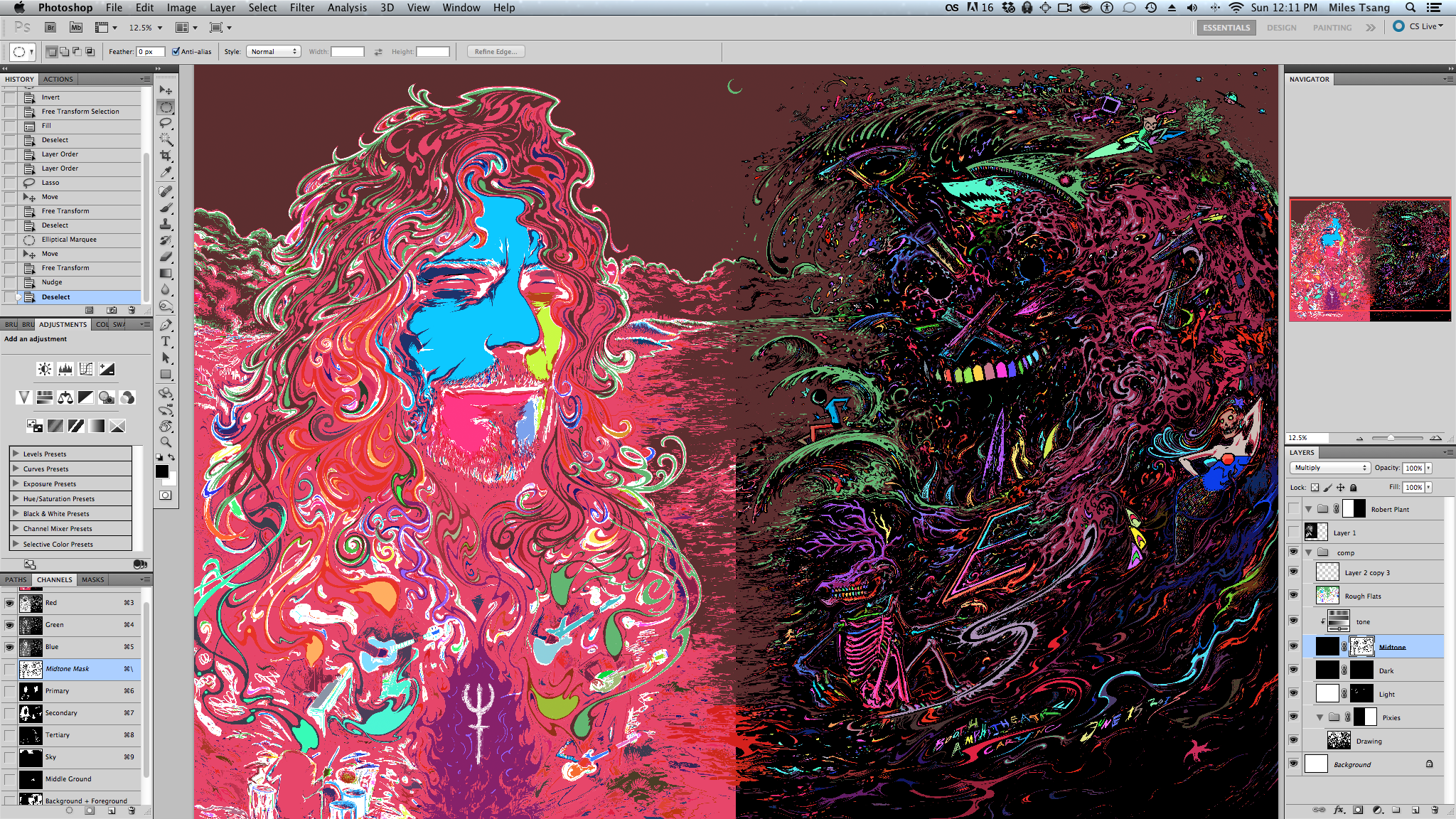Screen dimensions: 1456x819
Task: Hide the Rough Flats layer
Action: [1293, 595]
